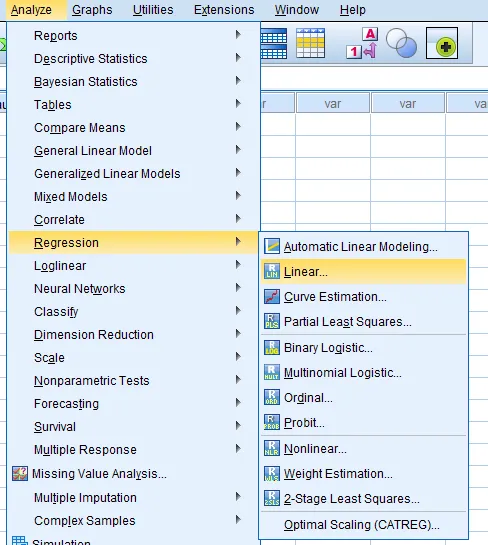The height and width of the screenshot is (545, 488).
Task: Open the Graphs menu
Action: (x=92, y=10)
